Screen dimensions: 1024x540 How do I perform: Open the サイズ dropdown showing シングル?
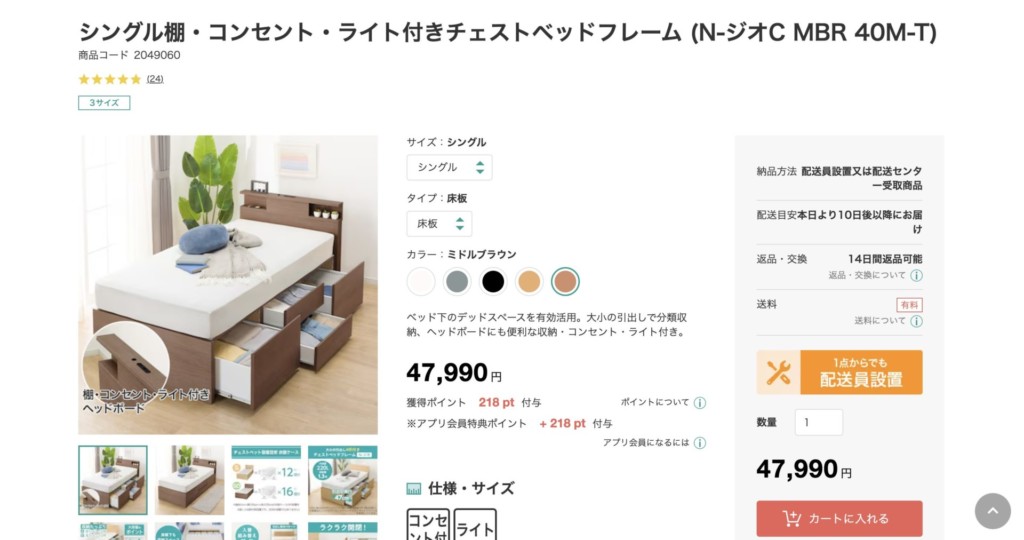(449, 168)
